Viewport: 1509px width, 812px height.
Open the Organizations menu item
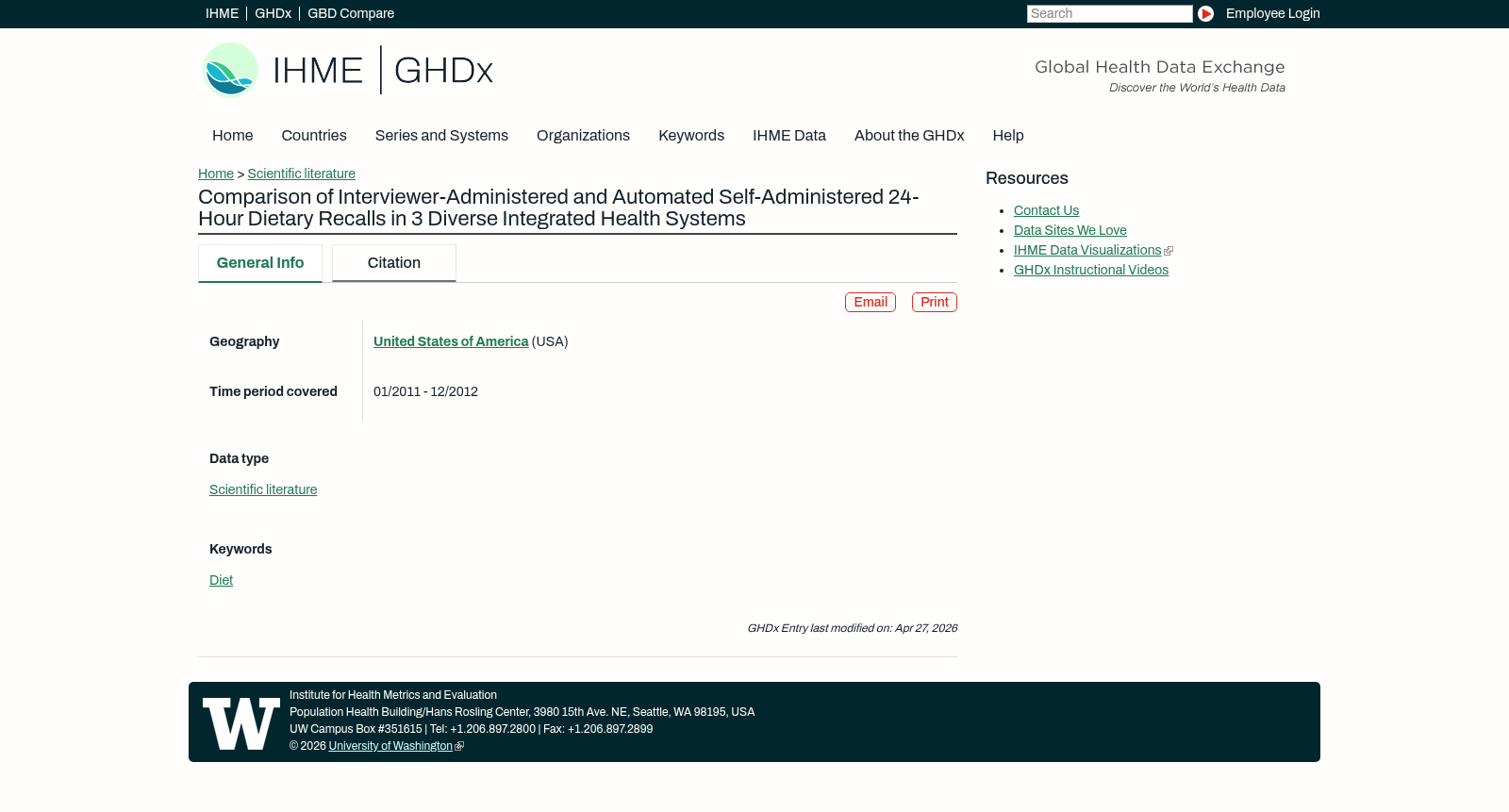pyautogui.click(x=583, y=136)
